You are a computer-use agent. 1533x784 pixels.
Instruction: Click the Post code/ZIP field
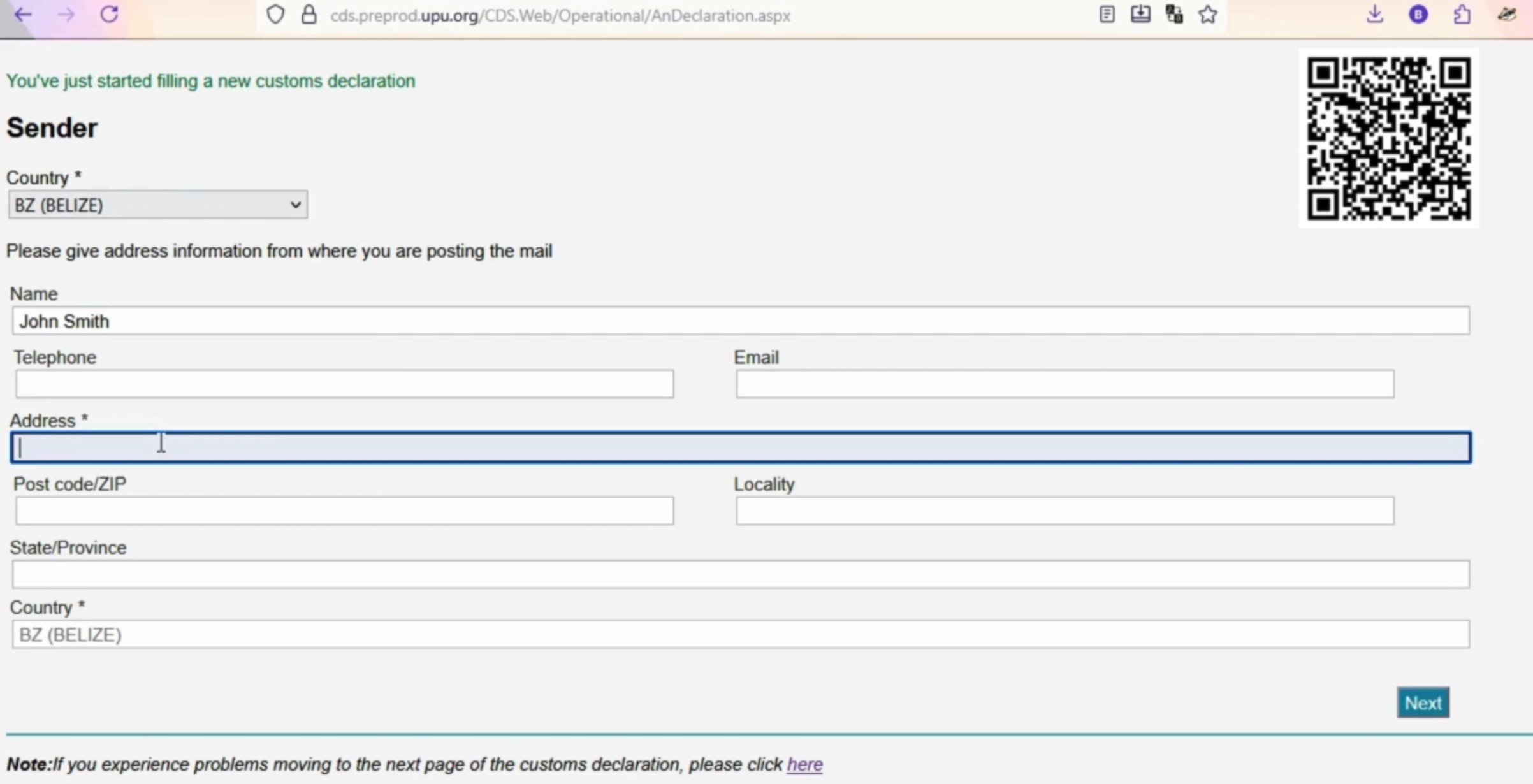point(344,511)
